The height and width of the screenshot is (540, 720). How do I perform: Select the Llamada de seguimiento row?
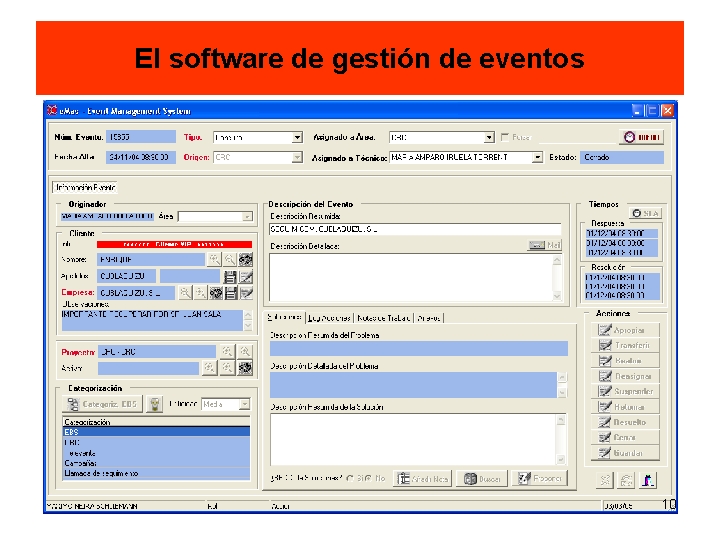pyautogui.click(x=156, y=473)
